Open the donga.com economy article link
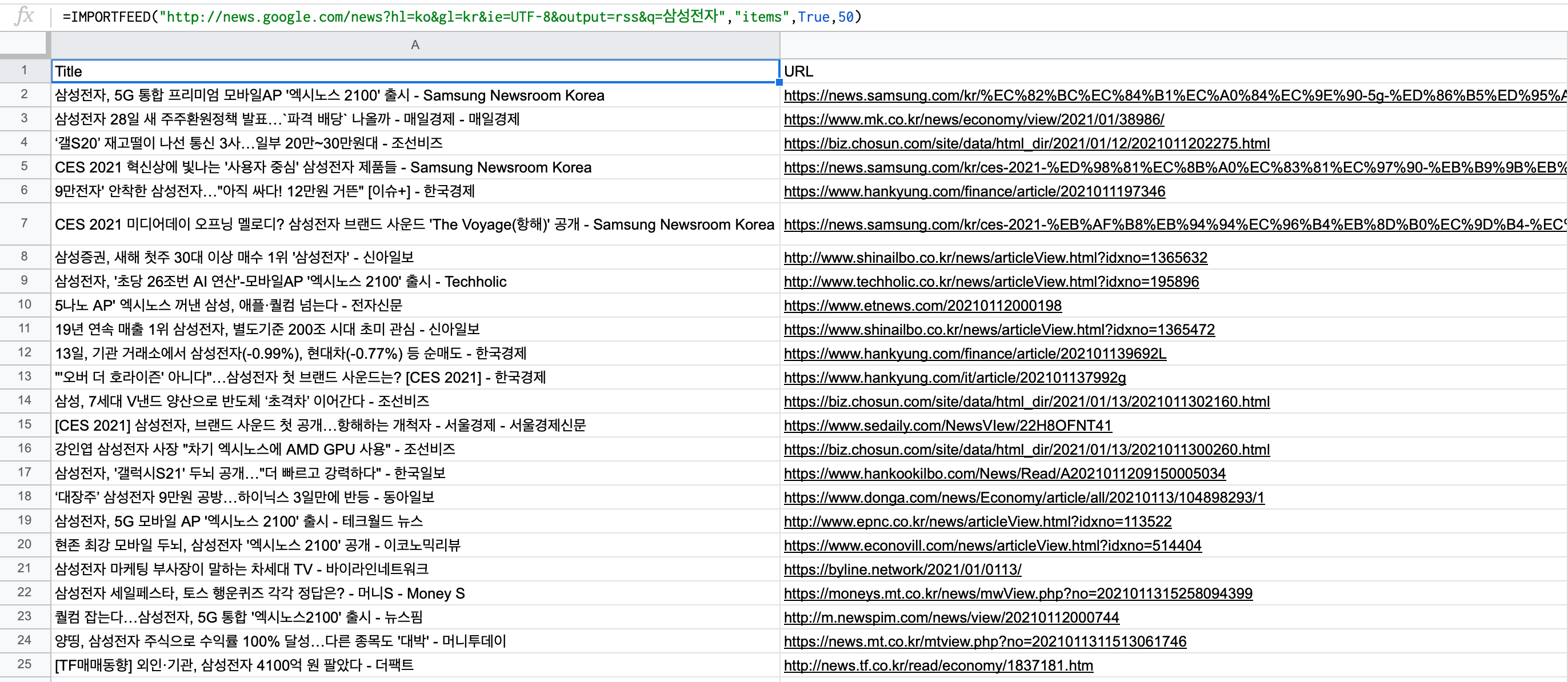This screenshot has width=1568, height=682. (x=1023, y=498)
